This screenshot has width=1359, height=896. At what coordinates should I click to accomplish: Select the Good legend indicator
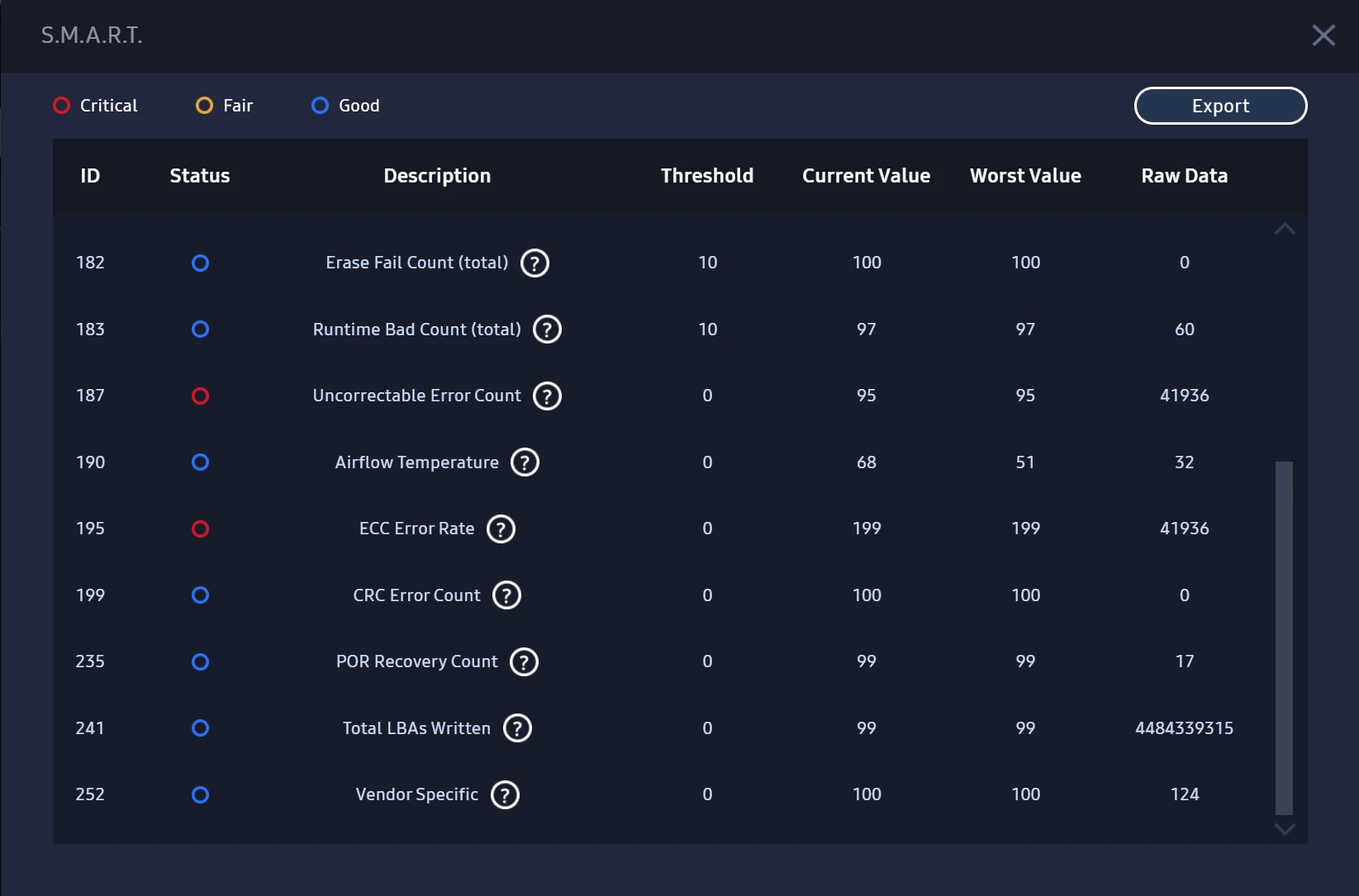(320, 105)
